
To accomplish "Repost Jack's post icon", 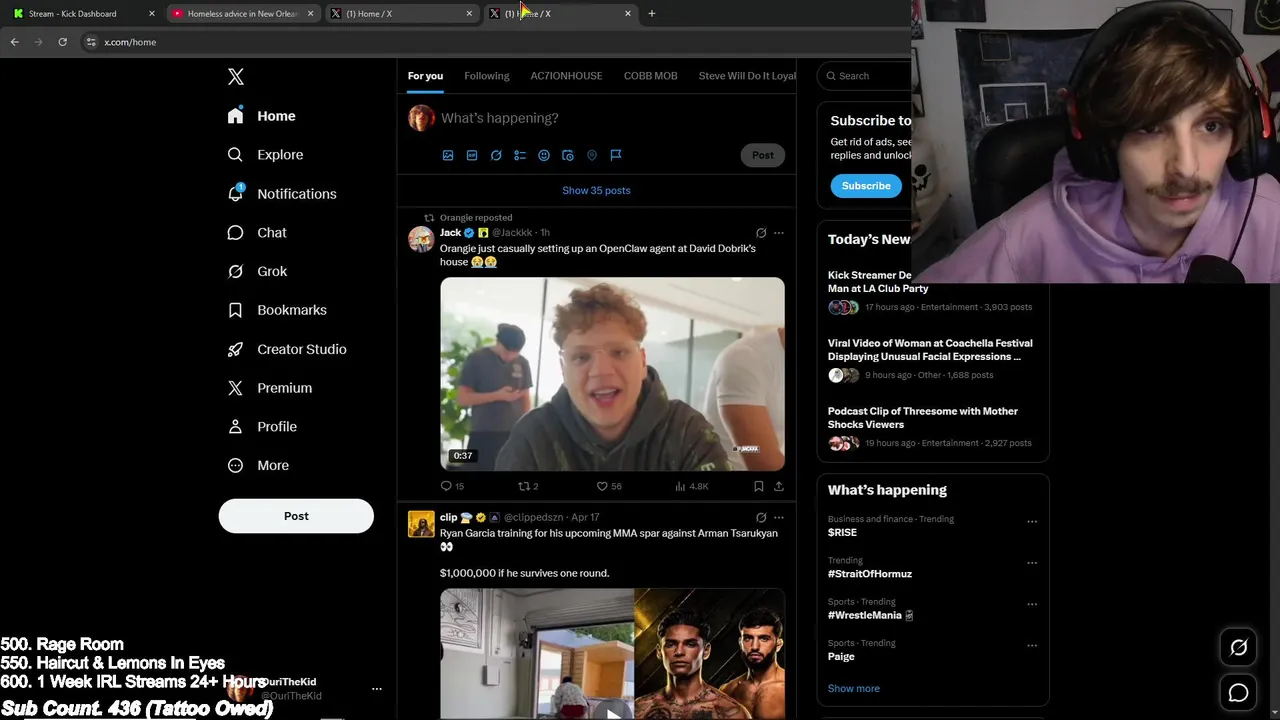I will pyautogui.click(x=523, y=486).
